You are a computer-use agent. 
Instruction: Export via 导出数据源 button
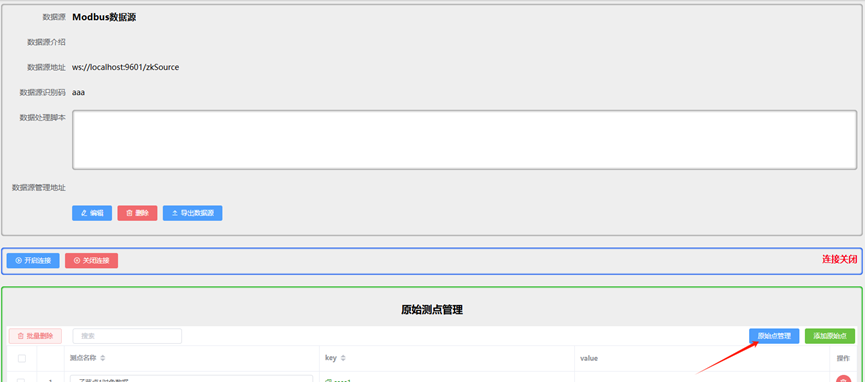193,213
